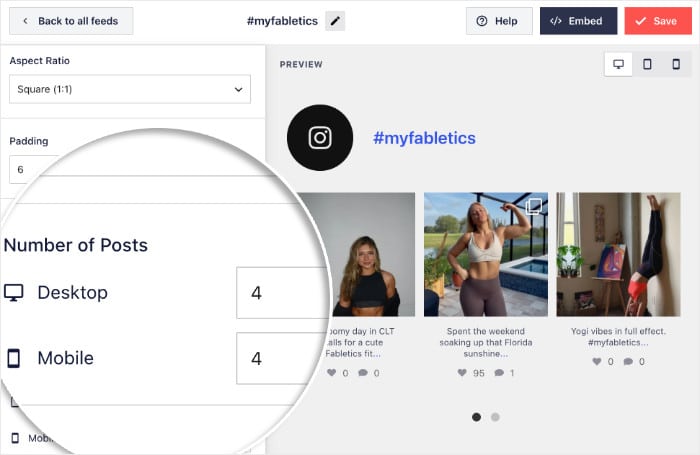This screenshot has height=455, width=700.
Task: Click the 'PREVIEW' label
Action: 301,64
